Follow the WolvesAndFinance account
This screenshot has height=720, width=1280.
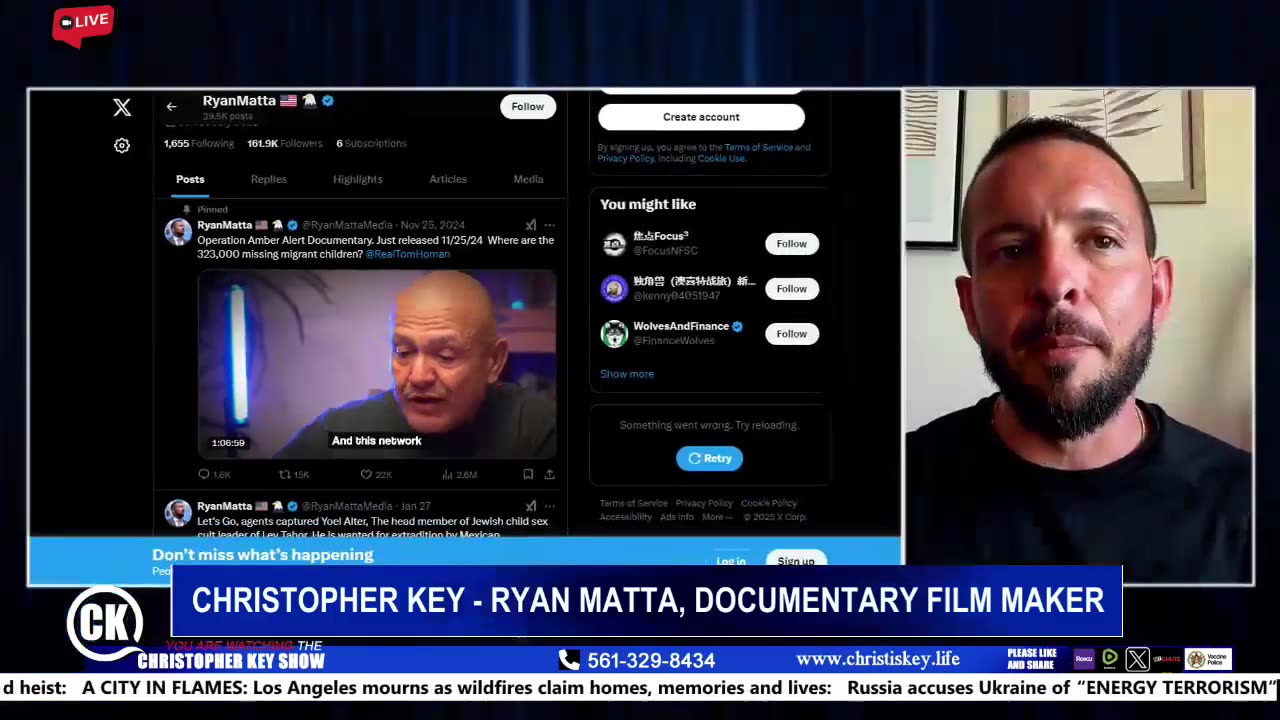pos(792,334)
